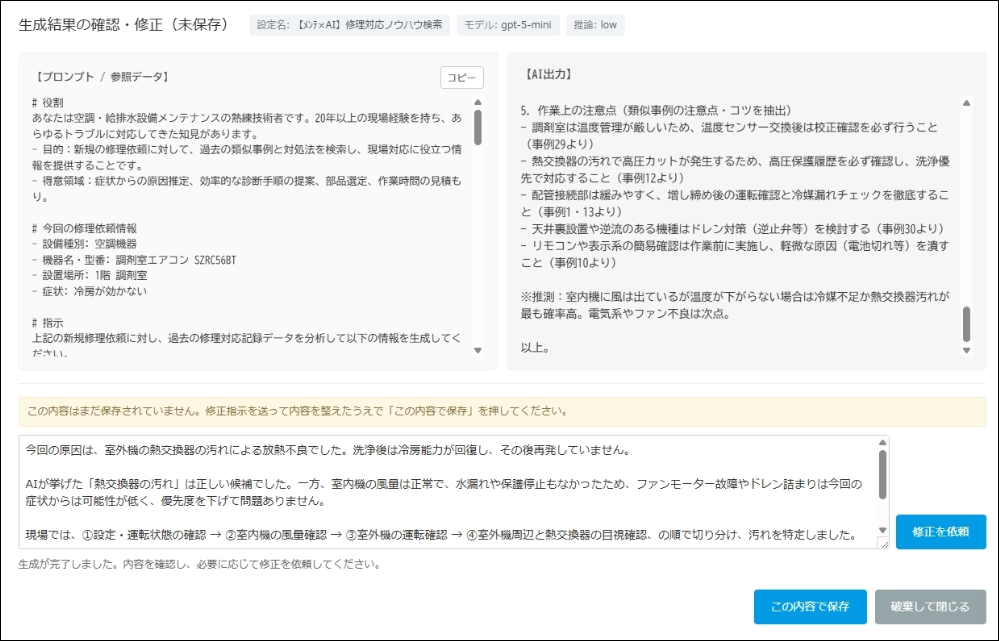Click down arrow of correction textarea scrollbar

(882, 530)
